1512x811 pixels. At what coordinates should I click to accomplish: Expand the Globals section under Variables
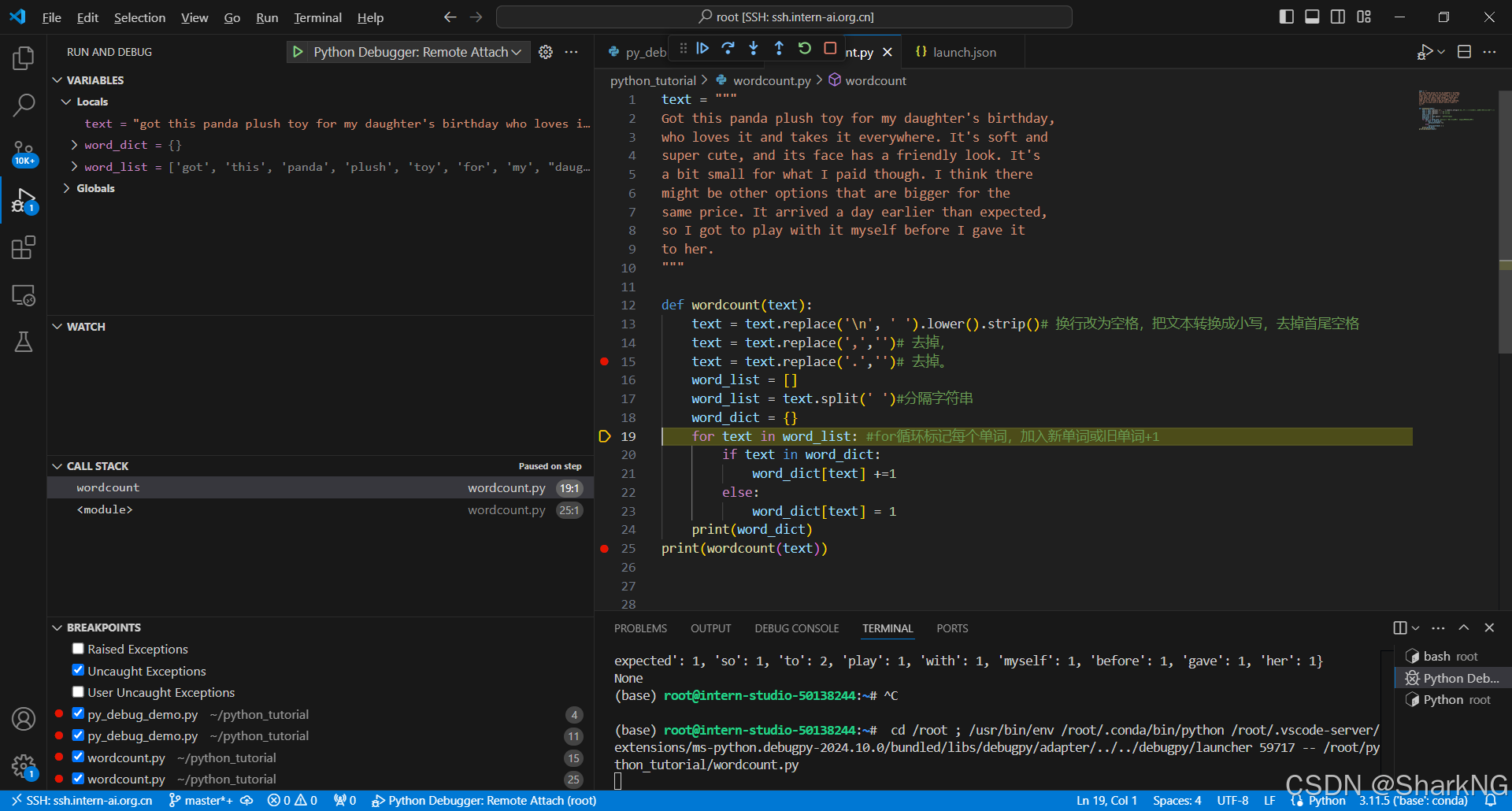pyautogui.click(x=66, y=188)
